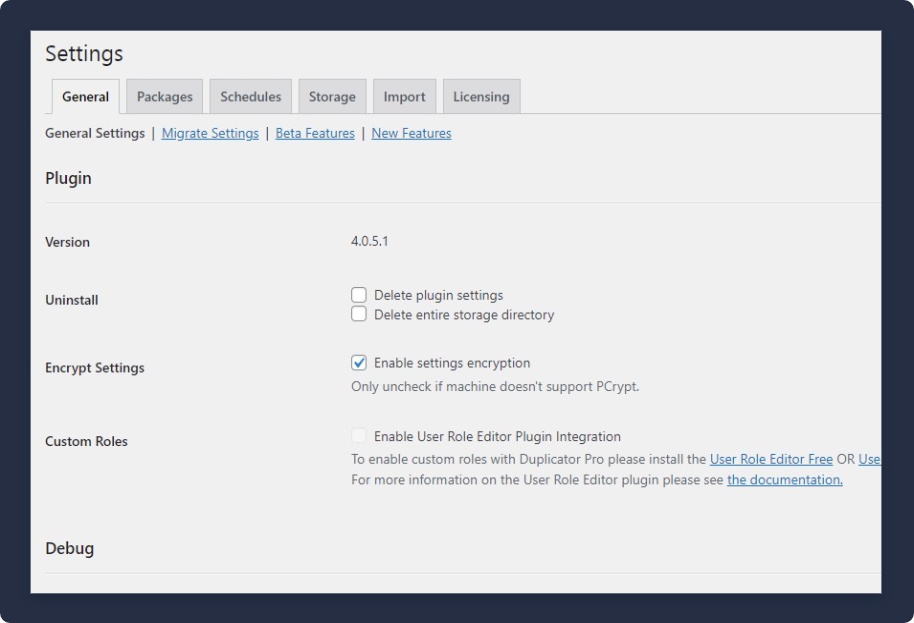
Task: Switch to the Packages tab
Action: (x=164, y=97)
